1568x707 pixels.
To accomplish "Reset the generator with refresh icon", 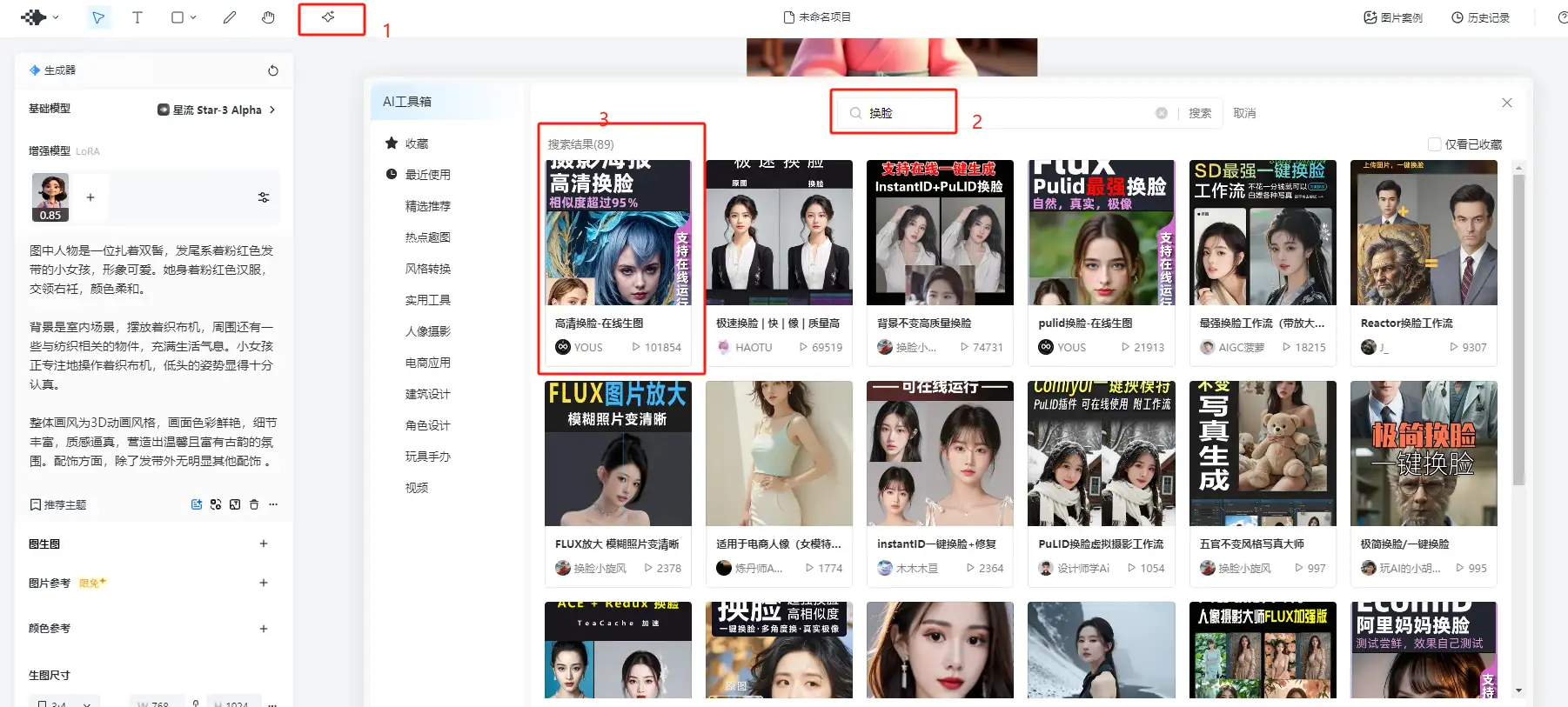I will point(273,70).
